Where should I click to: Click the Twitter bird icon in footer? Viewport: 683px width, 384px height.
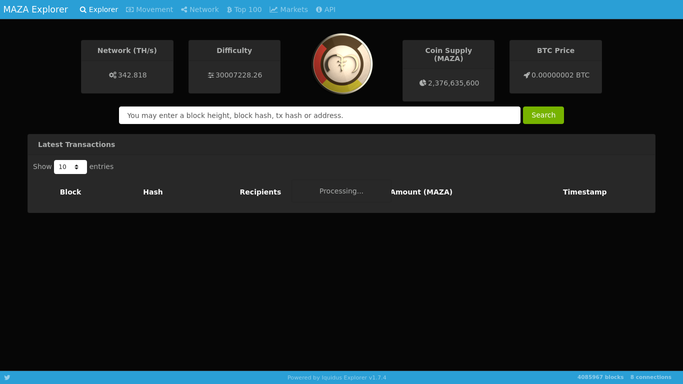(7, 377)
